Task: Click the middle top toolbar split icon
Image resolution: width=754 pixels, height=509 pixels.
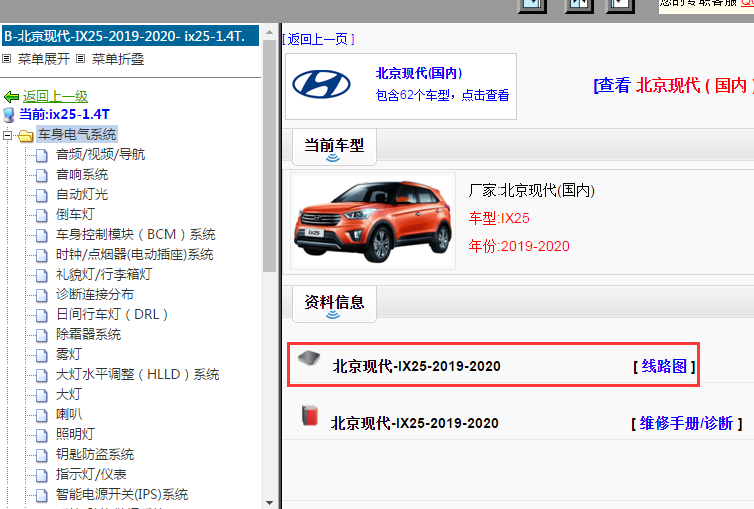Action: pos(578,6)
